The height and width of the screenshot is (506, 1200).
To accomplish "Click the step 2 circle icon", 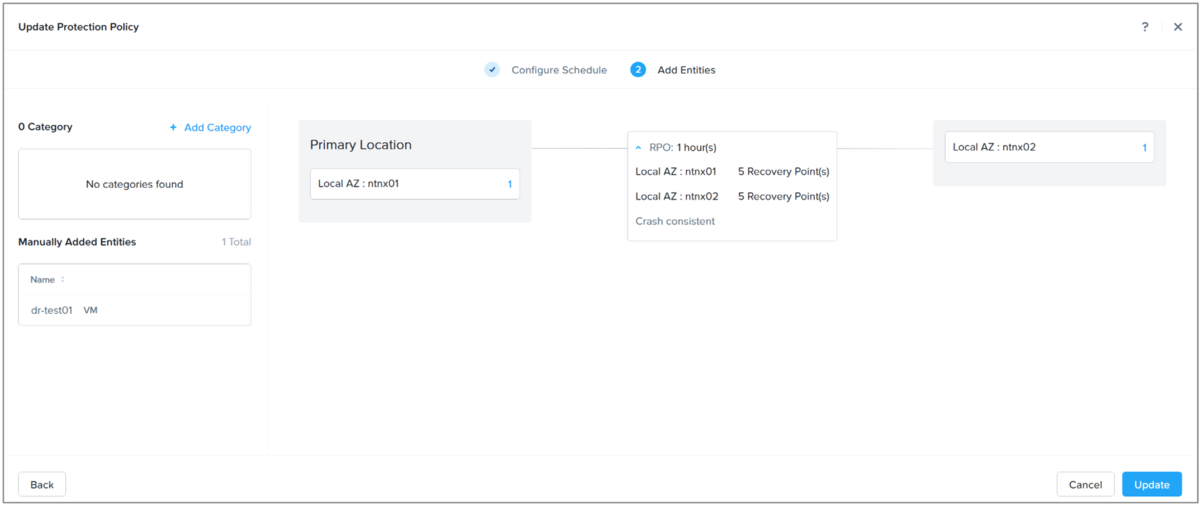I will click(x=638, y=70).
